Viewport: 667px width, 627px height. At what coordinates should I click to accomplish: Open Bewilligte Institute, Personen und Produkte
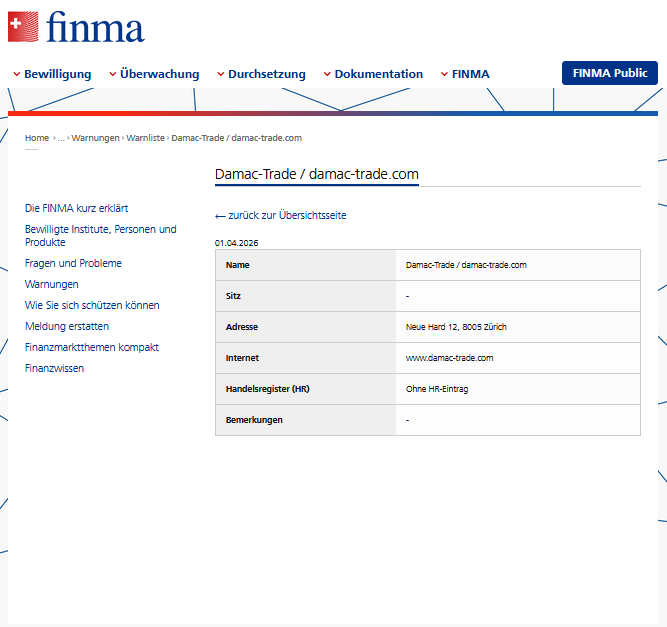tap(101, 236)
